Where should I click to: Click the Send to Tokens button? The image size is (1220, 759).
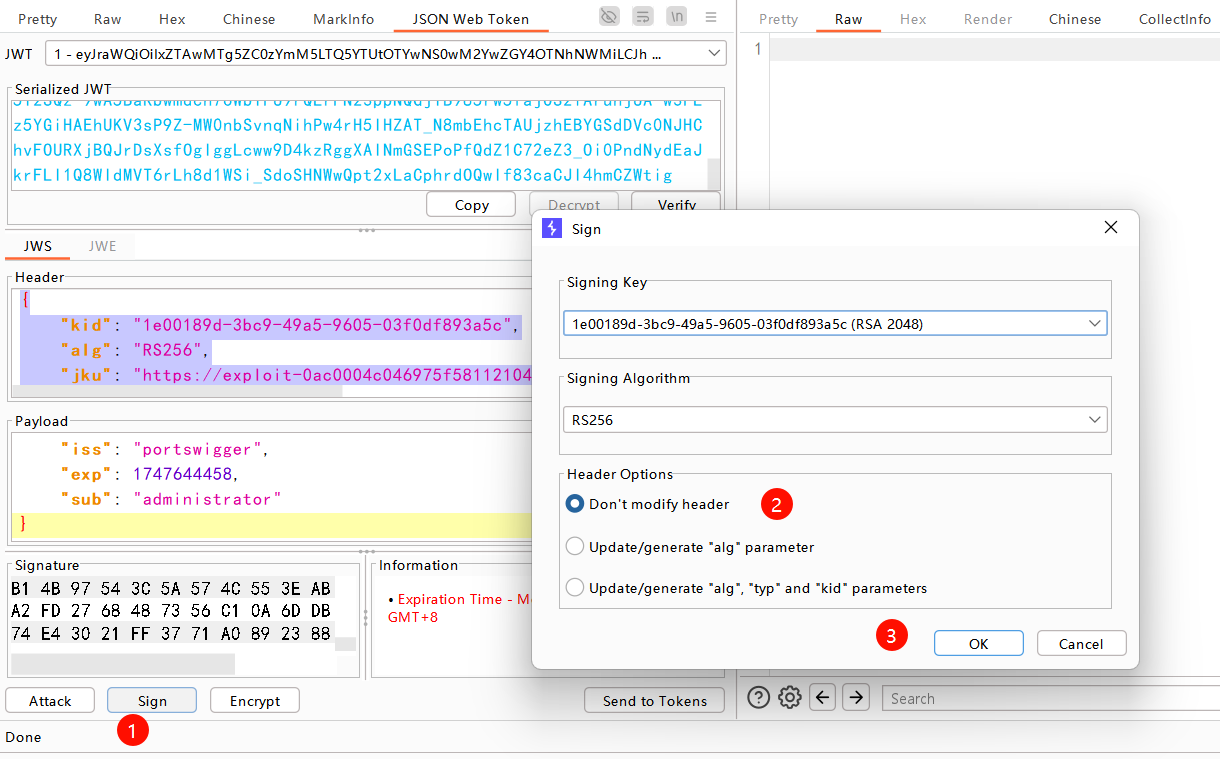pyautogui.click(x=654, y=701)
